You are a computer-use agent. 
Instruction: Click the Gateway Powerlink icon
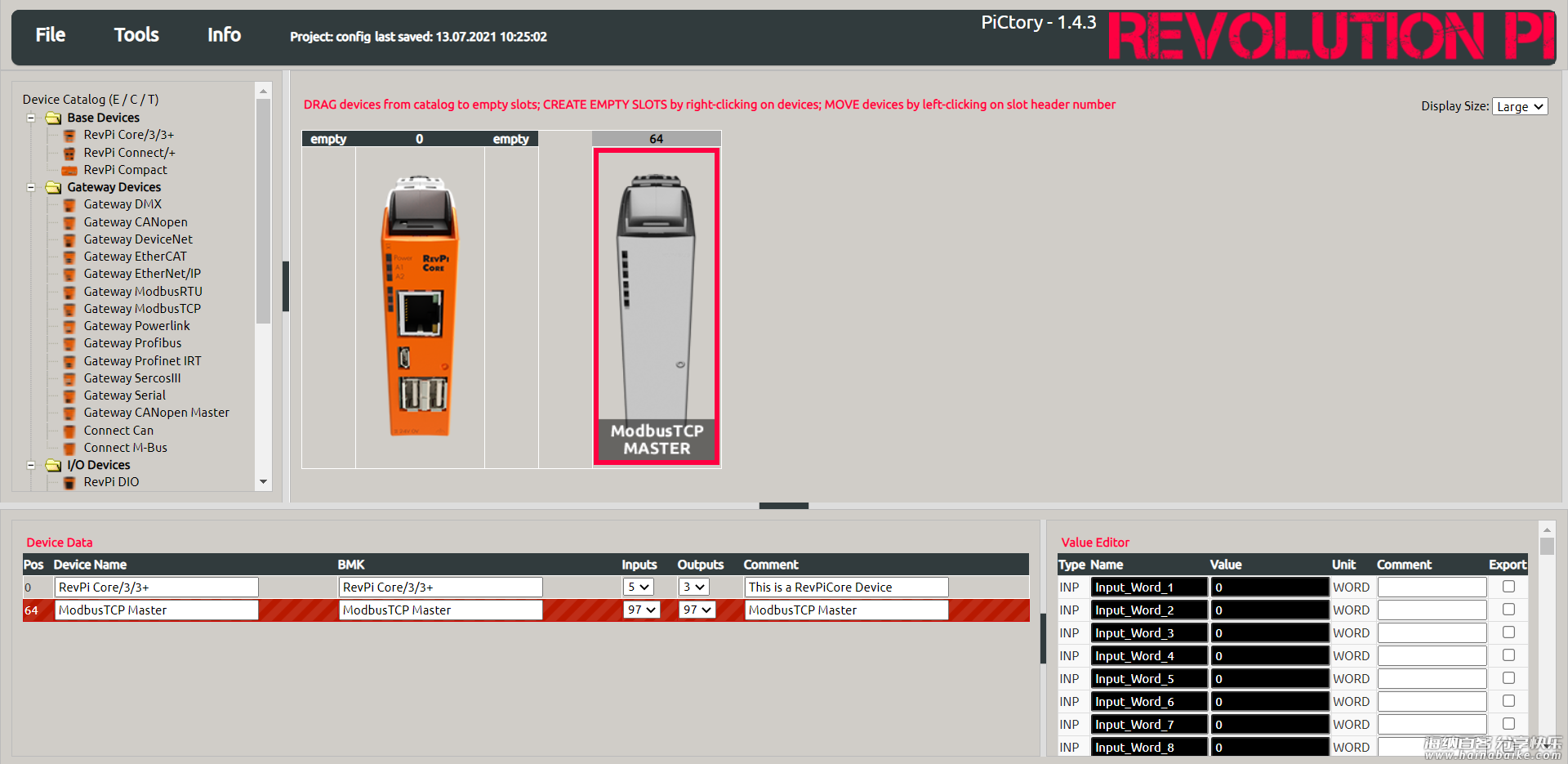[x=70, y=326]
